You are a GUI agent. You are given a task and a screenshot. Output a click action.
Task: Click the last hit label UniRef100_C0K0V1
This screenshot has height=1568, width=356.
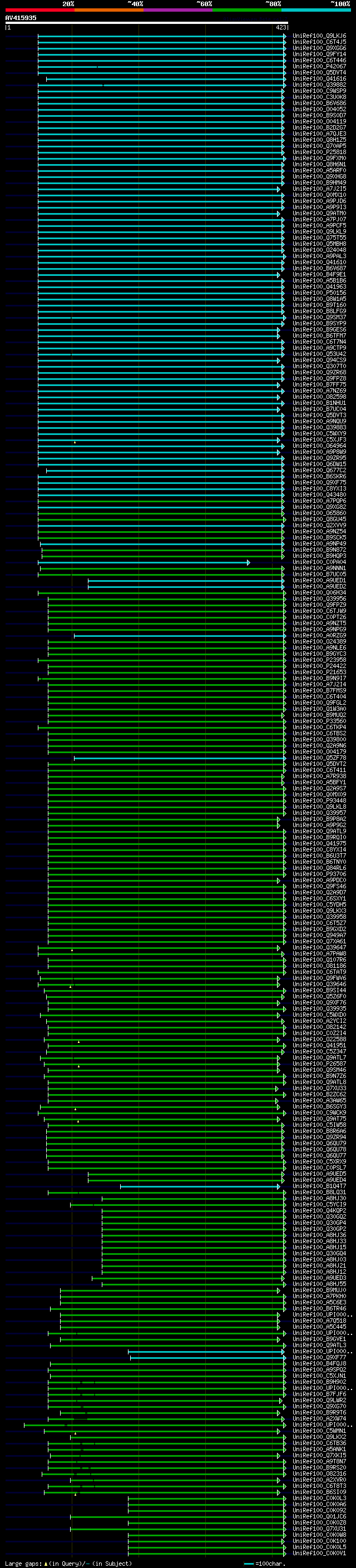coord(319,1554)
